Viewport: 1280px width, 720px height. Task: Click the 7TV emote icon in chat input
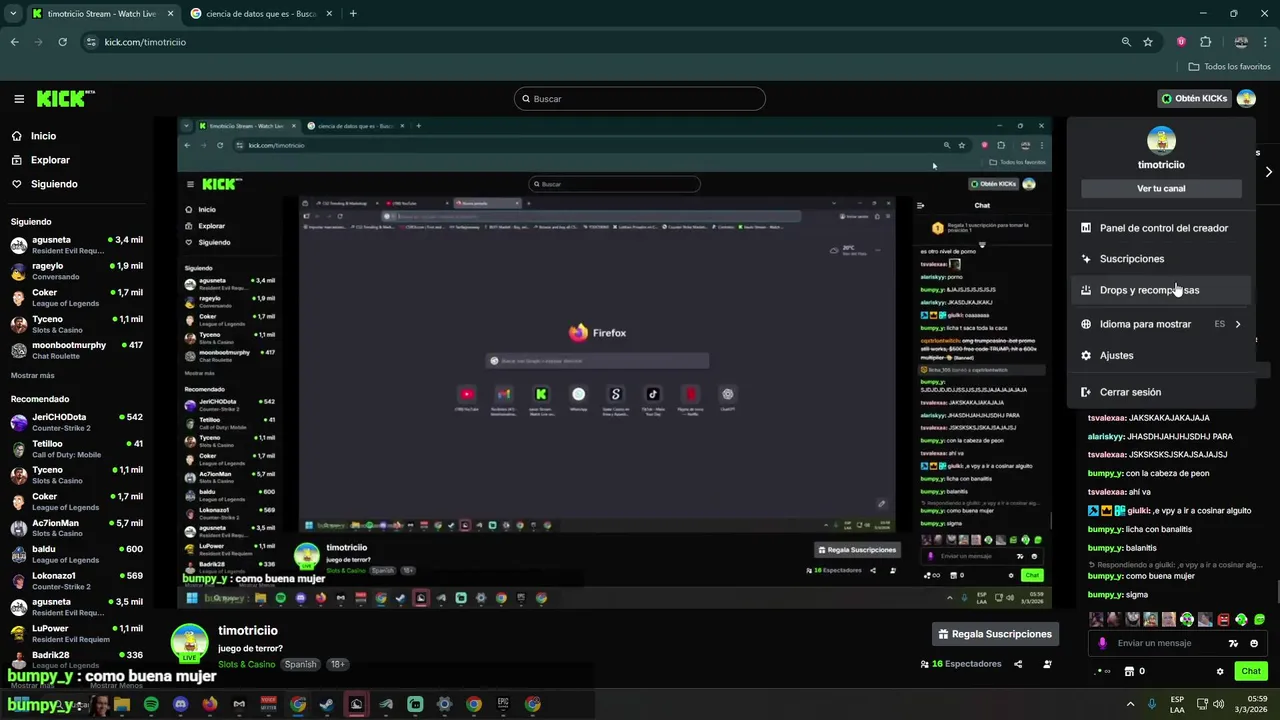1233,643
